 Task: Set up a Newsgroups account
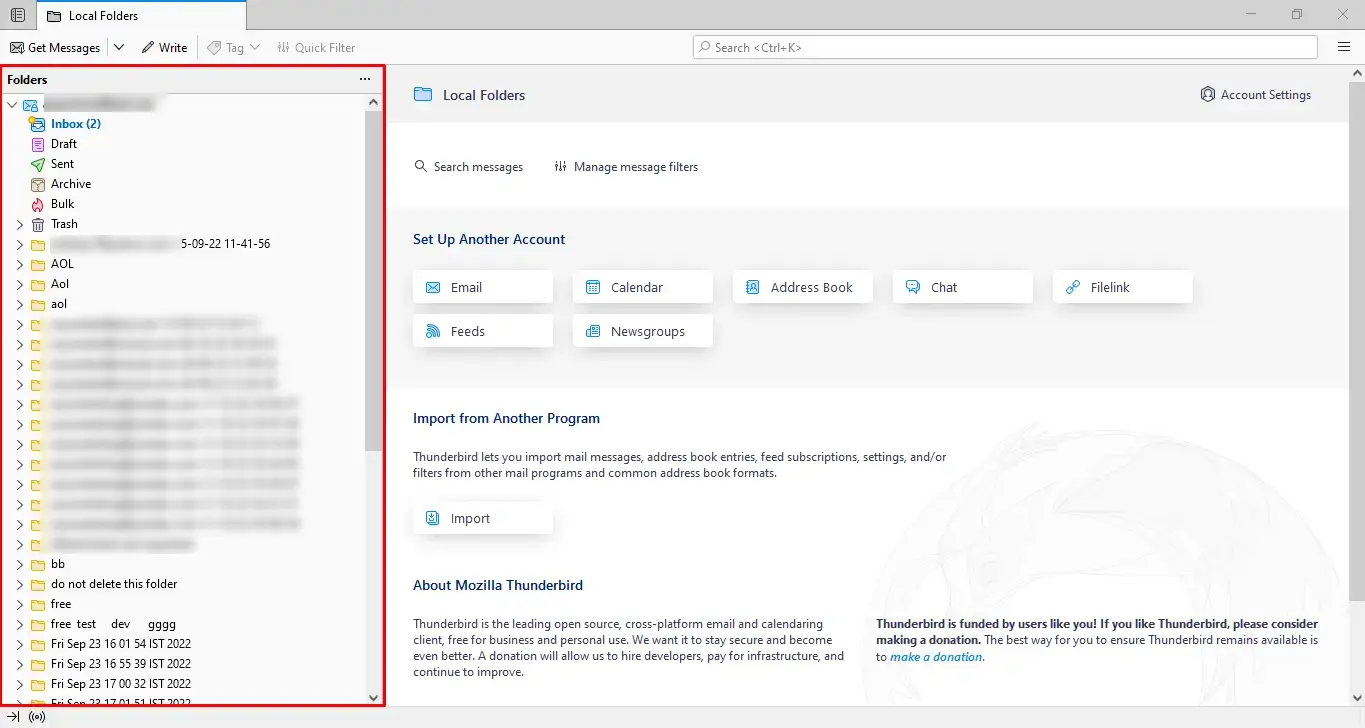pyautogui.click(x=643, y=331)
